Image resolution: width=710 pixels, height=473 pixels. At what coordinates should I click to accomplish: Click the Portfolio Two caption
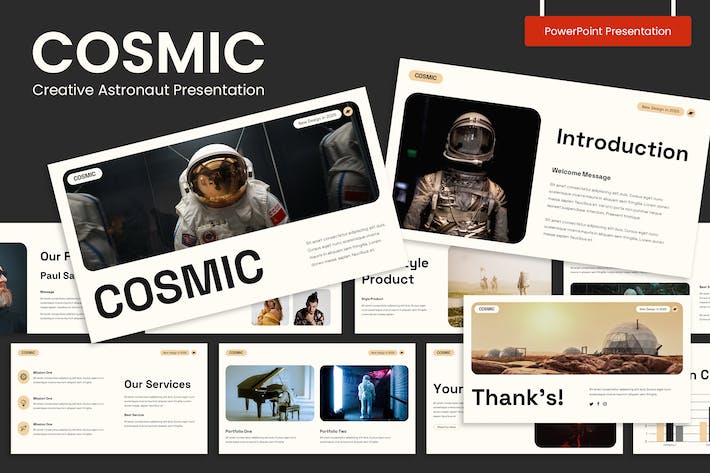pyautogui.click(x=333, y=431)
